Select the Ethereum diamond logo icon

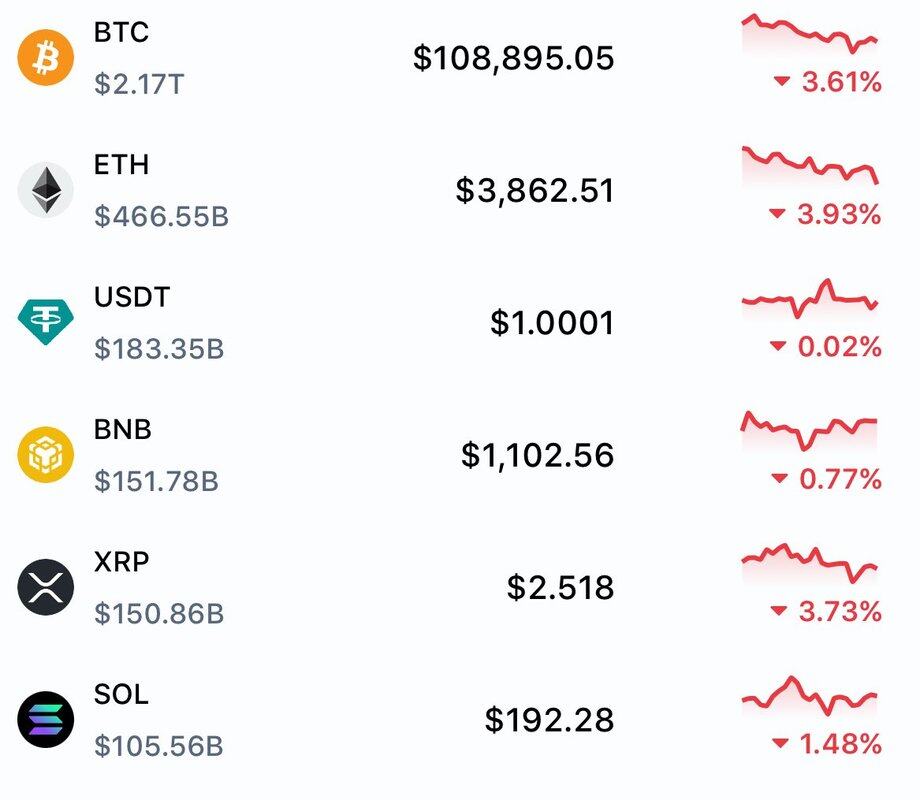(46, 190)
